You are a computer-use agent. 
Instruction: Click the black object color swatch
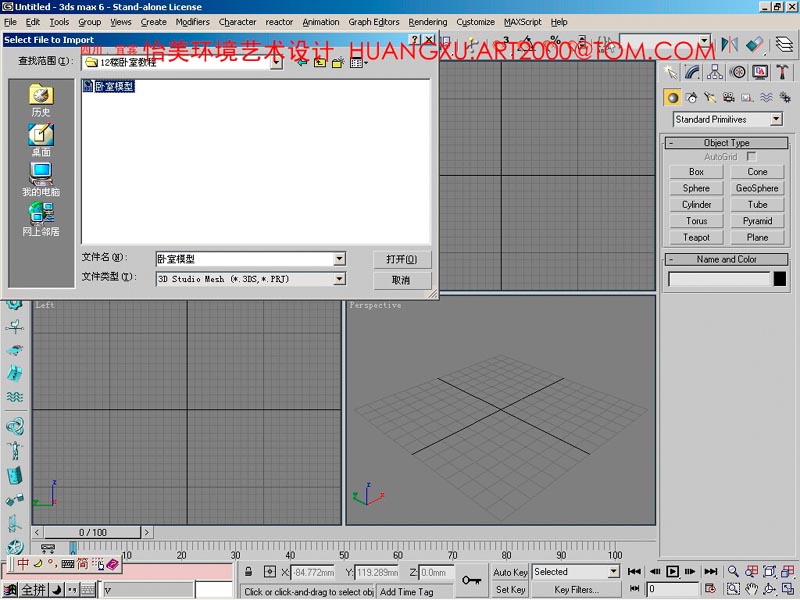click(780, 279)
